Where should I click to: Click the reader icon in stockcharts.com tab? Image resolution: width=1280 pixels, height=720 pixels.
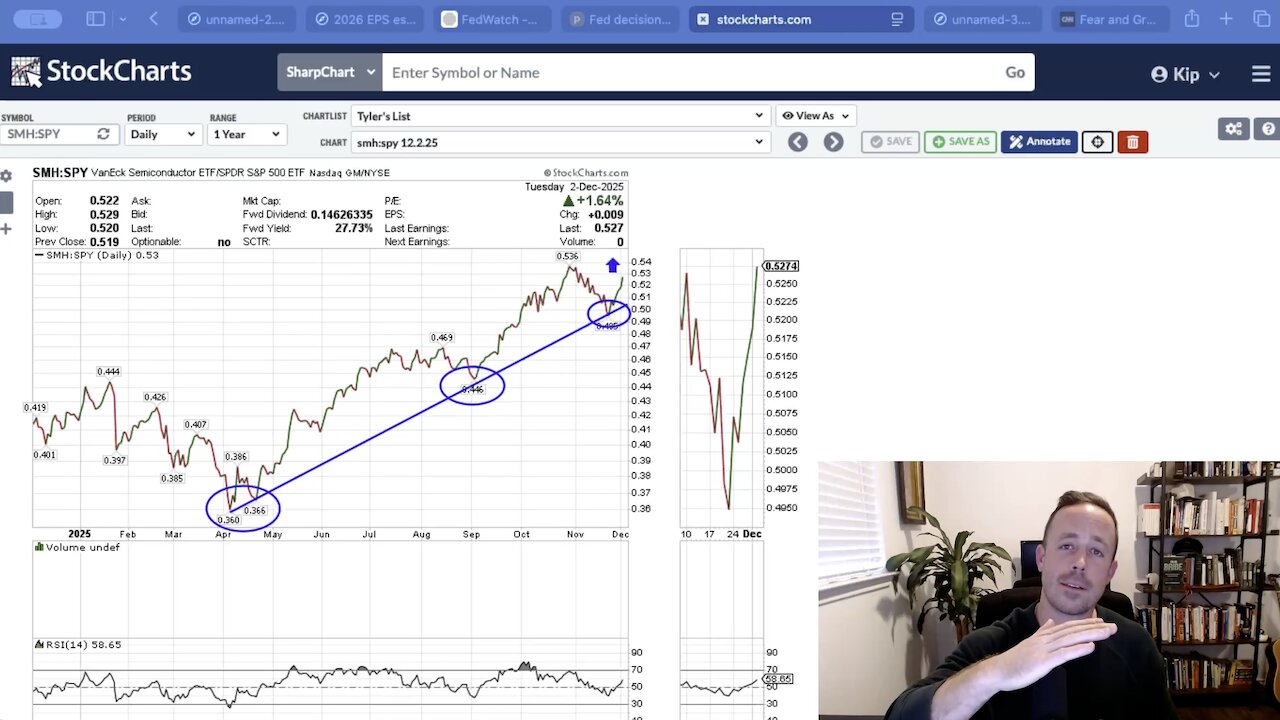click(897, 19)
